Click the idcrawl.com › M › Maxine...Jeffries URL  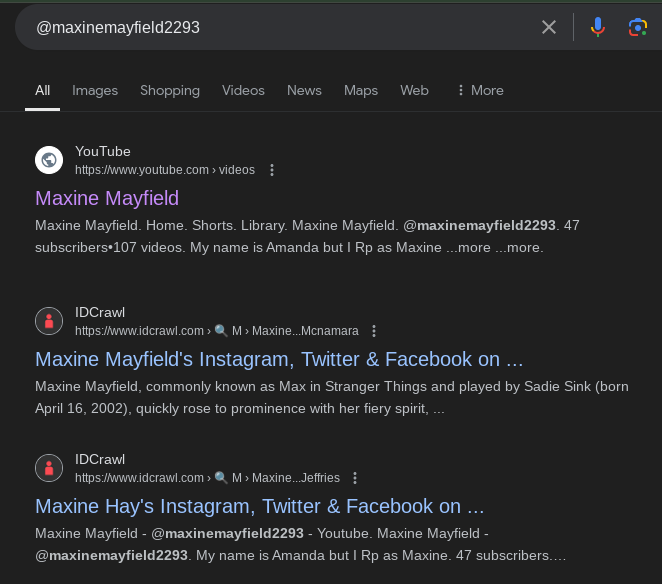[x=207, y=478]
